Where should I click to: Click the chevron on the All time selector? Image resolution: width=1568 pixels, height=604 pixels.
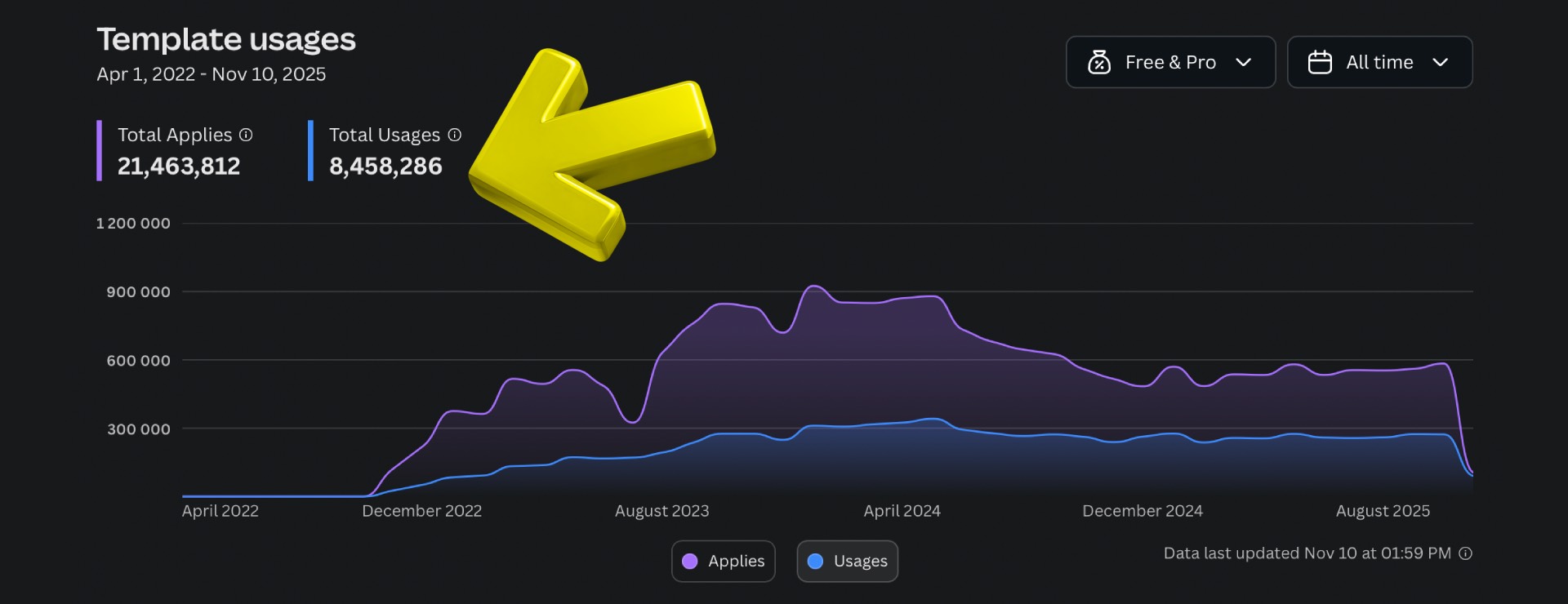click(x=1441, y=62)
